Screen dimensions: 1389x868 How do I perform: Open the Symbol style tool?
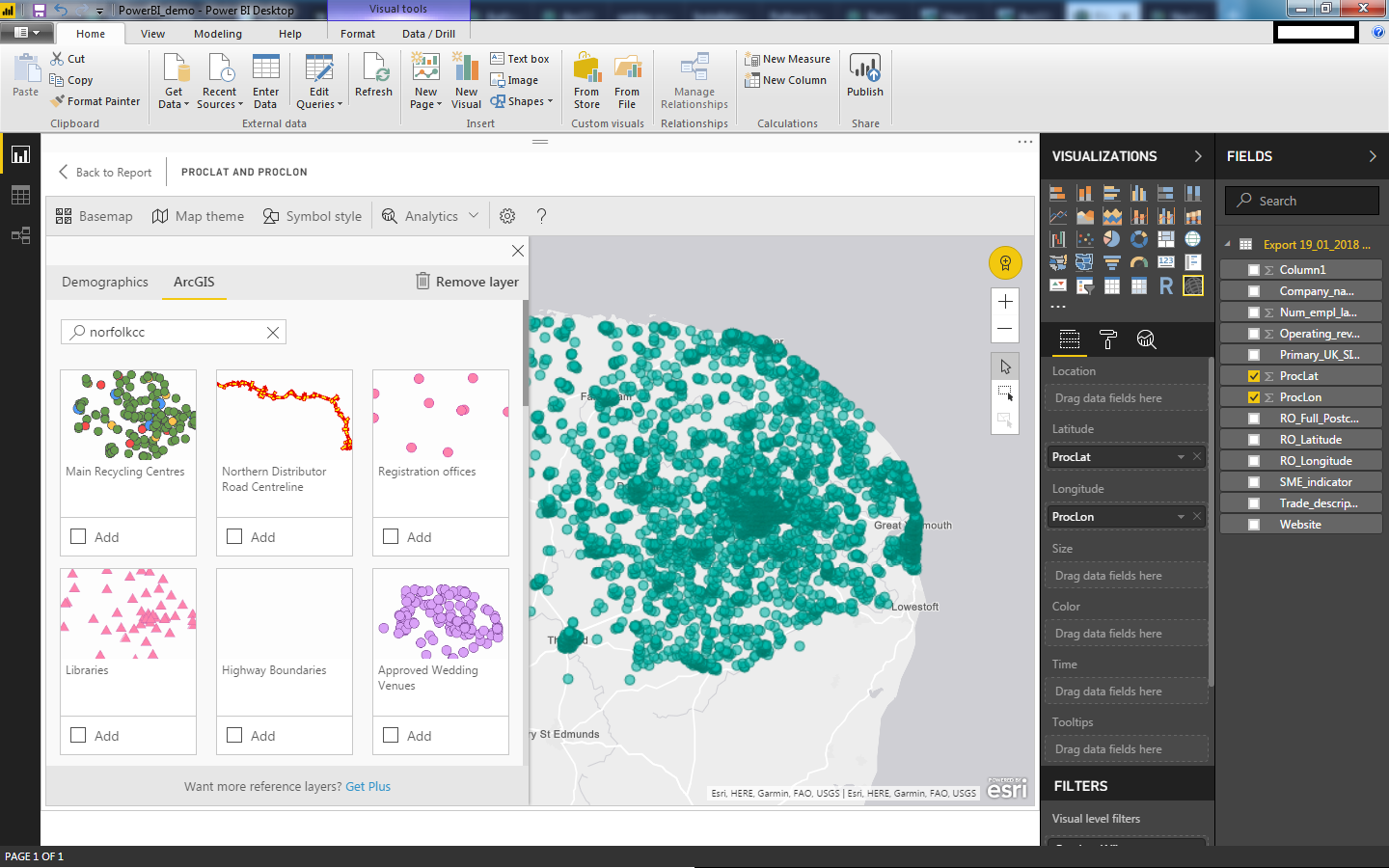pos(313,216)
